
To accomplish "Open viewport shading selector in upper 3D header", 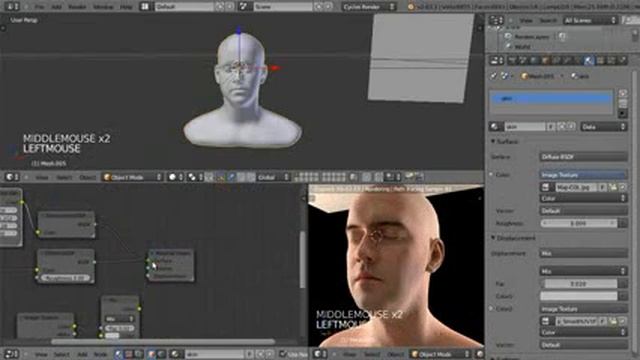I will click(x=176, y=177).
